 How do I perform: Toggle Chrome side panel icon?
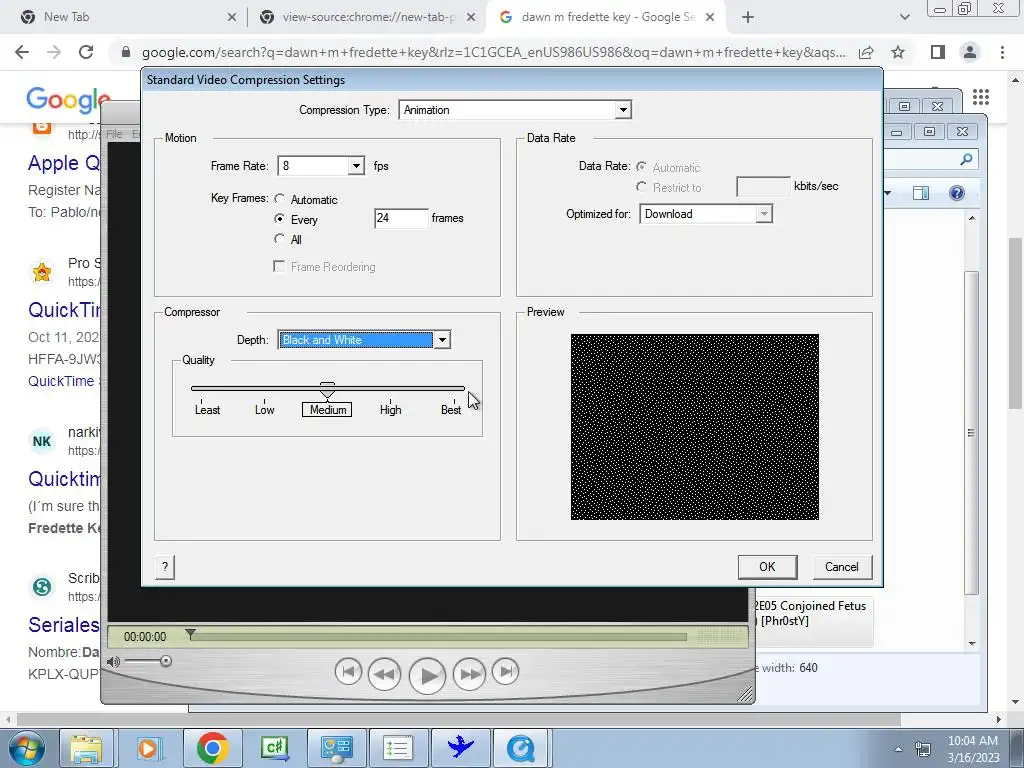(938, 52)
